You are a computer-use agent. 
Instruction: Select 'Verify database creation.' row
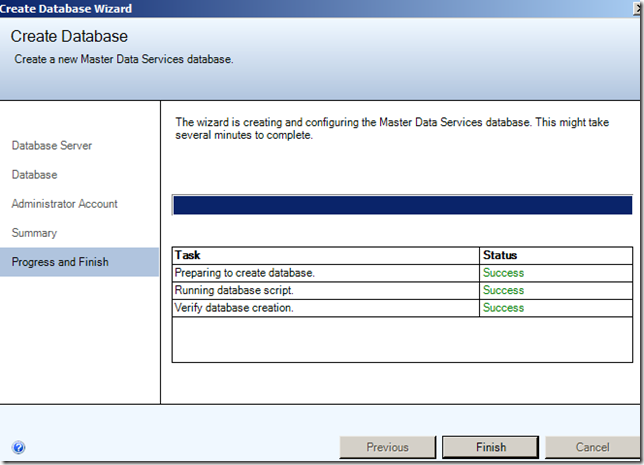tap(402, 308)
